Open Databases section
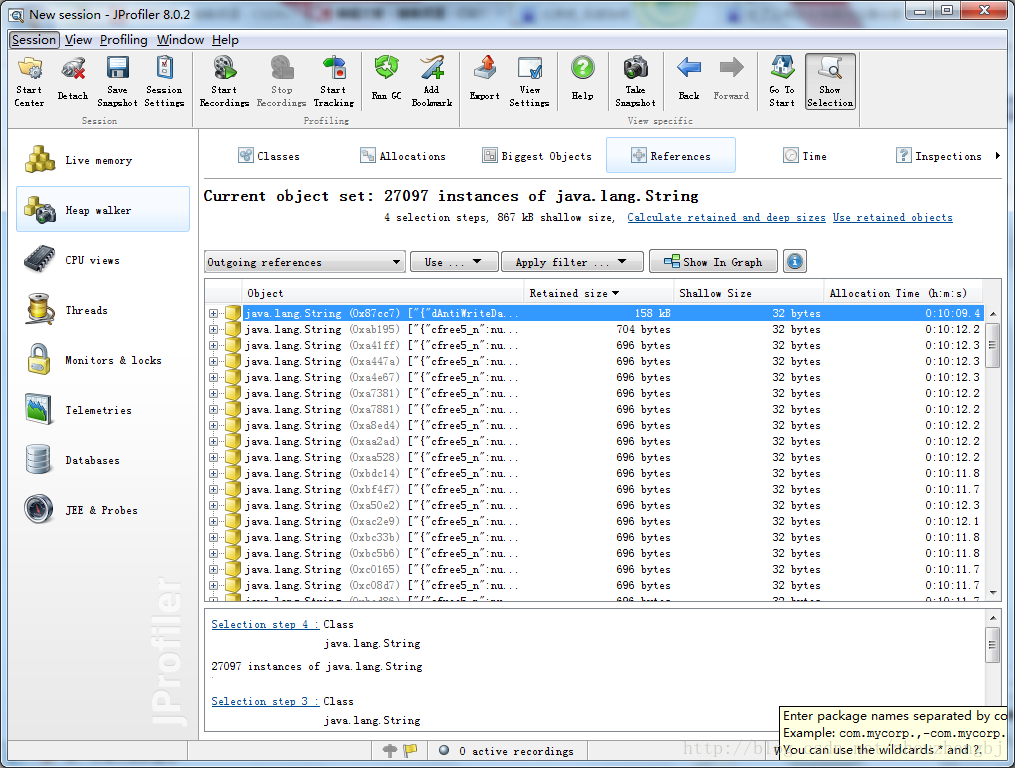The width and height of the screenshot is (1015, 768). pyautogui.click(x=103, y=460)
